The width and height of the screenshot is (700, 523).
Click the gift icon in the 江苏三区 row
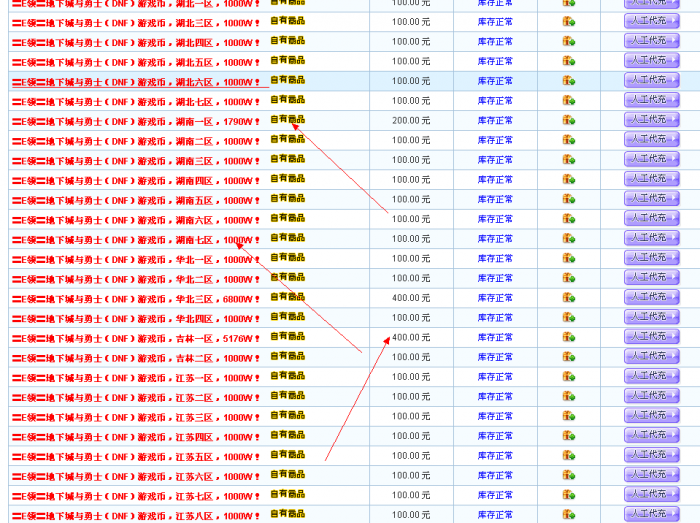point(568,416)
